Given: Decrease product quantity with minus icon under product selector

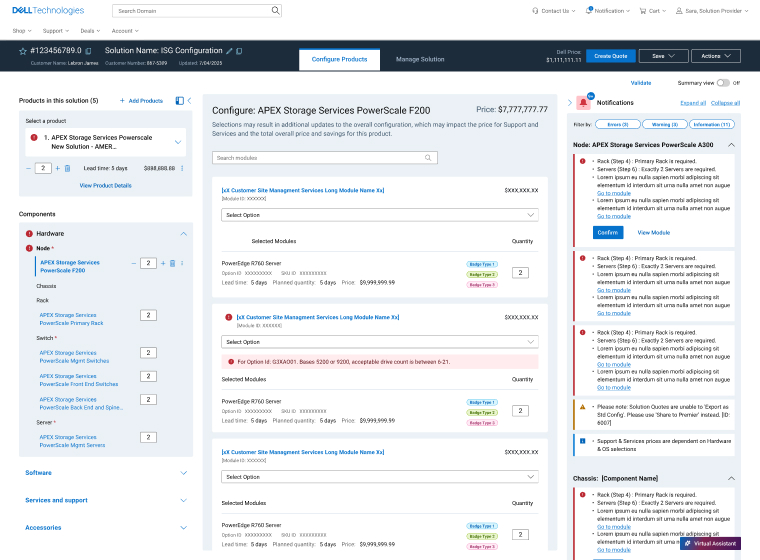Looking at the screenshot, I should [x=28, y=168].
